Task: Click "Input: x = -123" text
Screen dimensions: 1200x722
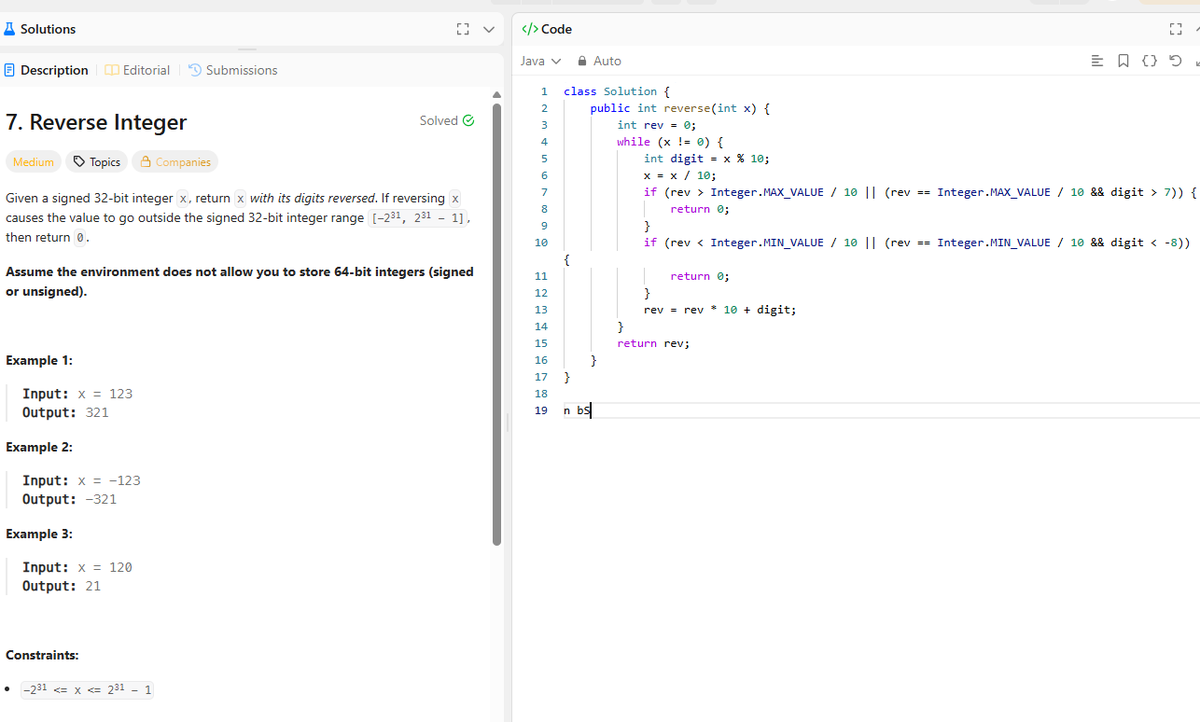Action: tap(81, 480)
